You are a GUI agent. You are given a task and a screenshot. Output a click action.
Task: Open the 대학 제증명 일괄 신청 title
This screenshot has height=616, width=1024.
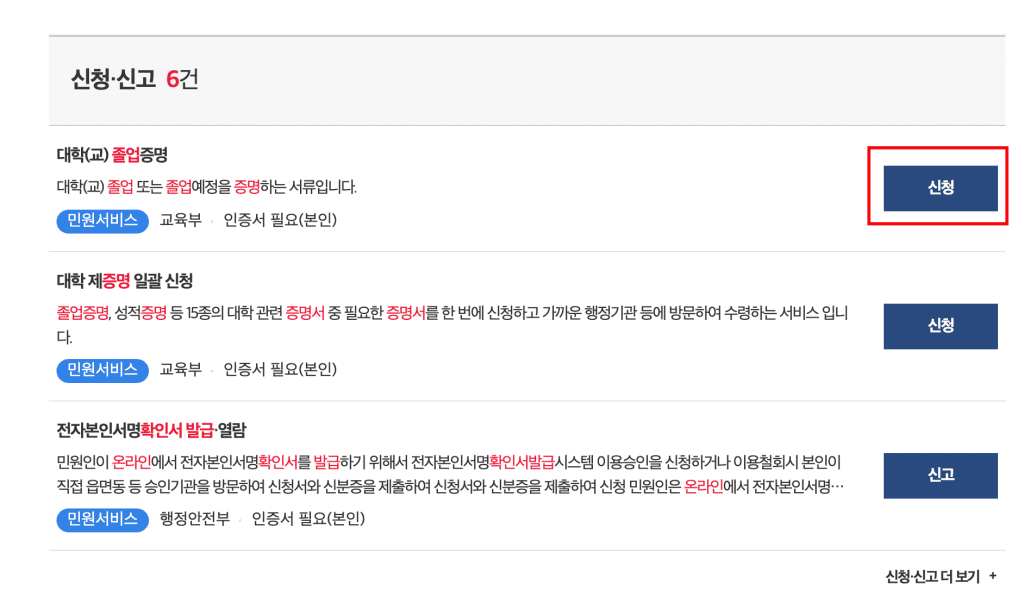point(125,280)
